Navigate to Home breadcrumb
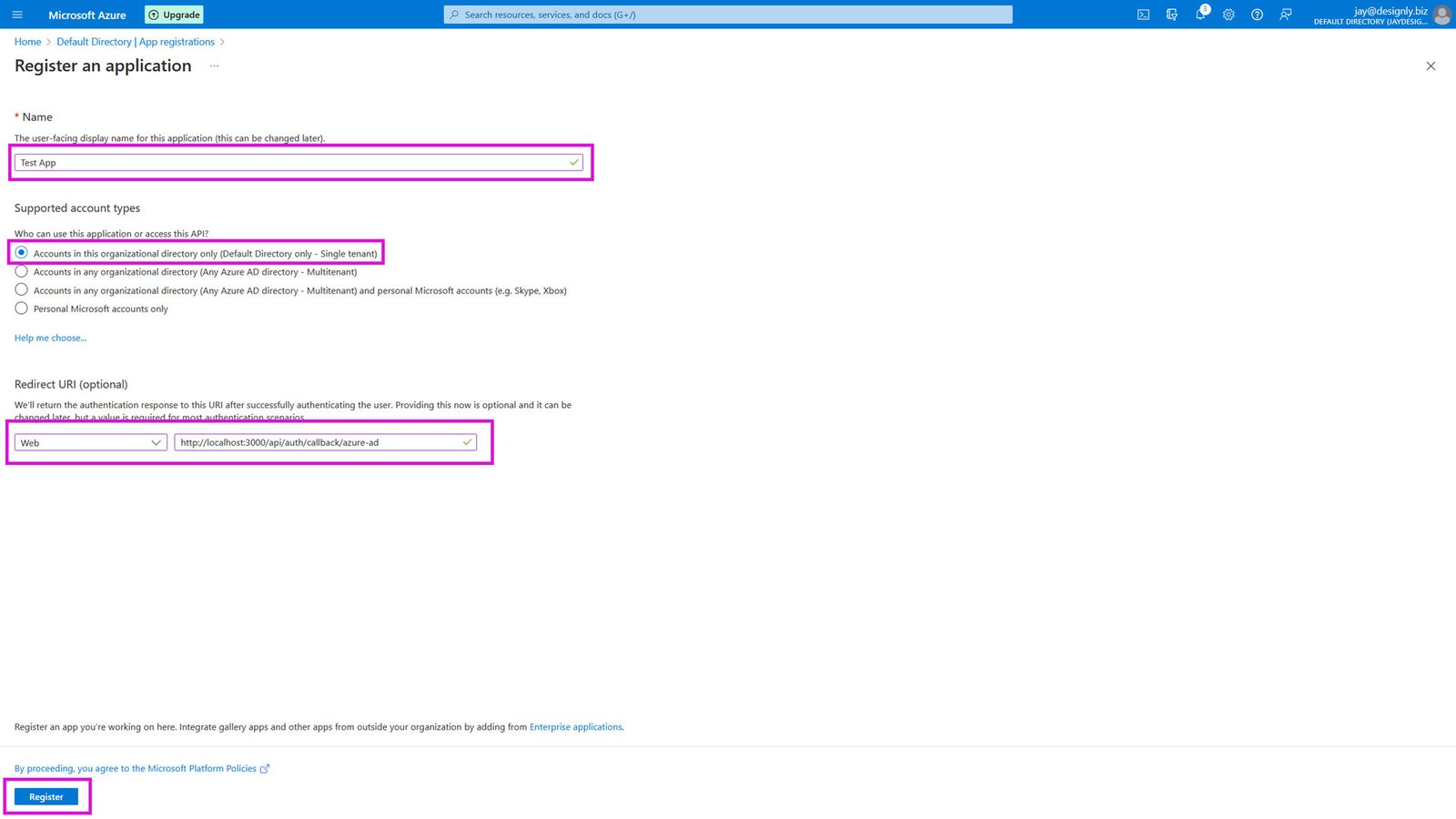The height and width of the screenshot is (819, 1456). pyautogui.click(x=27, y=41)
